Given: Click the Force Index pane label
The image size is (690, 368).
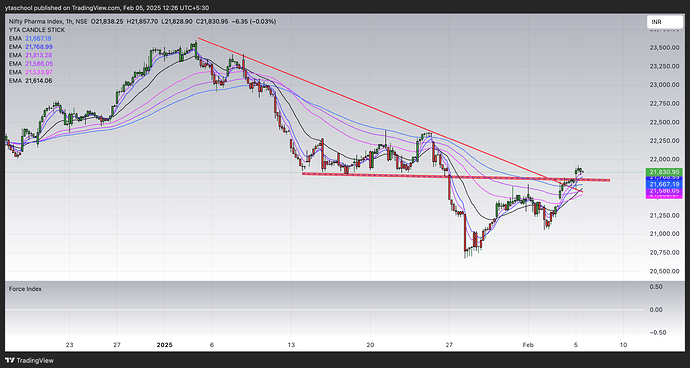Looking at the screenshot, I should pos(26,289).
